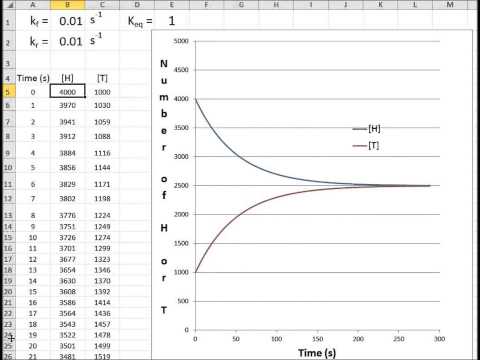Click the [H] table heading in row 4
480x360 pixels.
(68, 78)
